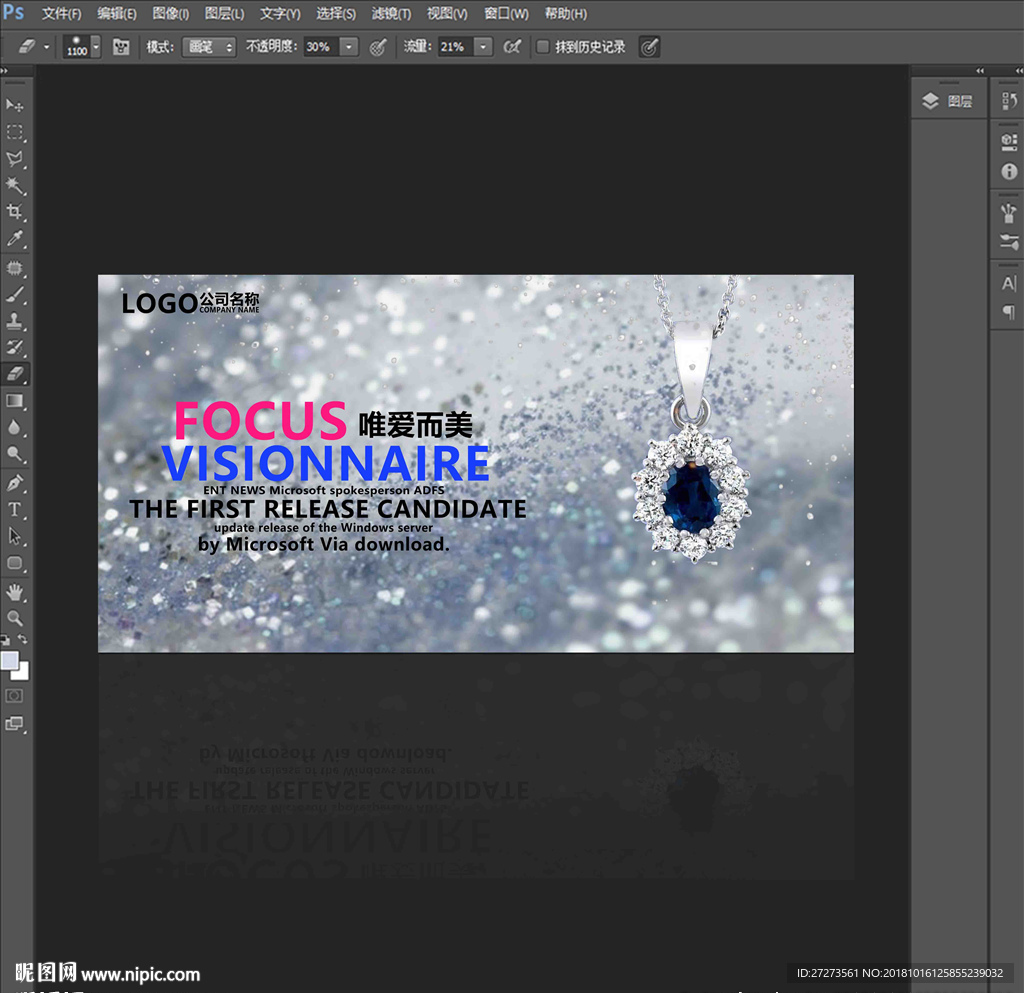Click the foreground color swatch
1024x993 pixels.
[9, 660]
